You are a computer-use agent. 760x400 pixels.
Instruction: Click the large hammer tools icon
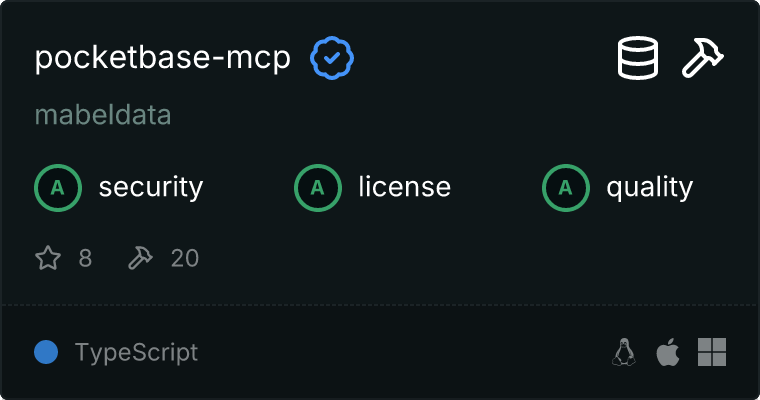click(703, 58)
